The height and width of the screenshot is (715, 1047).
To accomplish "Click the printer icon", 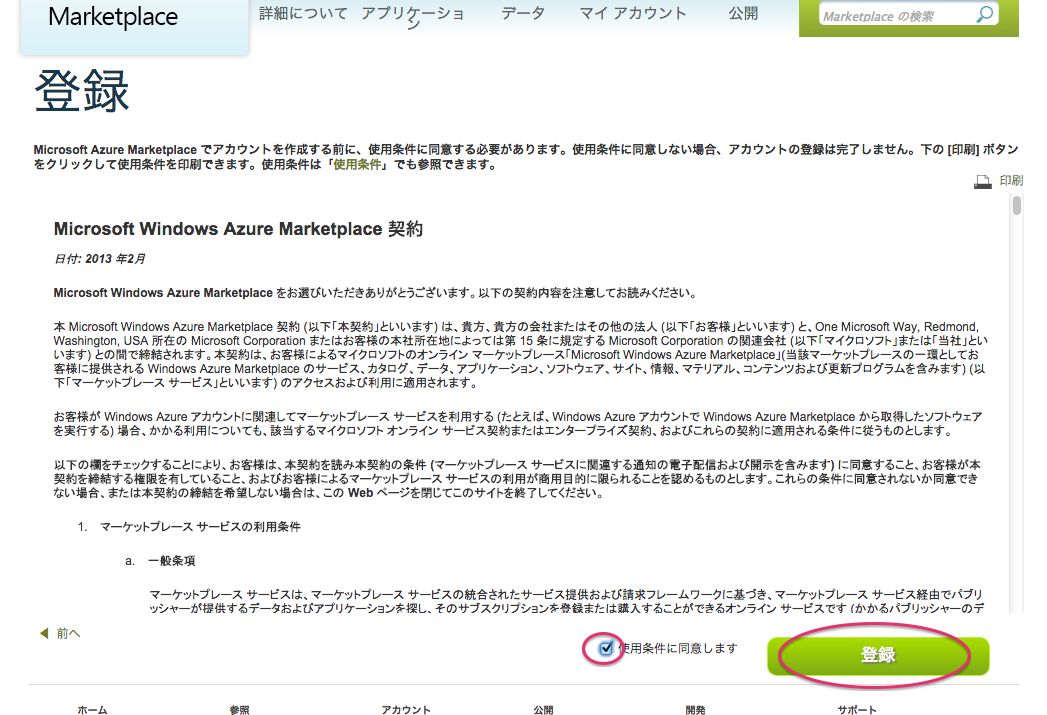I will 982,182.
